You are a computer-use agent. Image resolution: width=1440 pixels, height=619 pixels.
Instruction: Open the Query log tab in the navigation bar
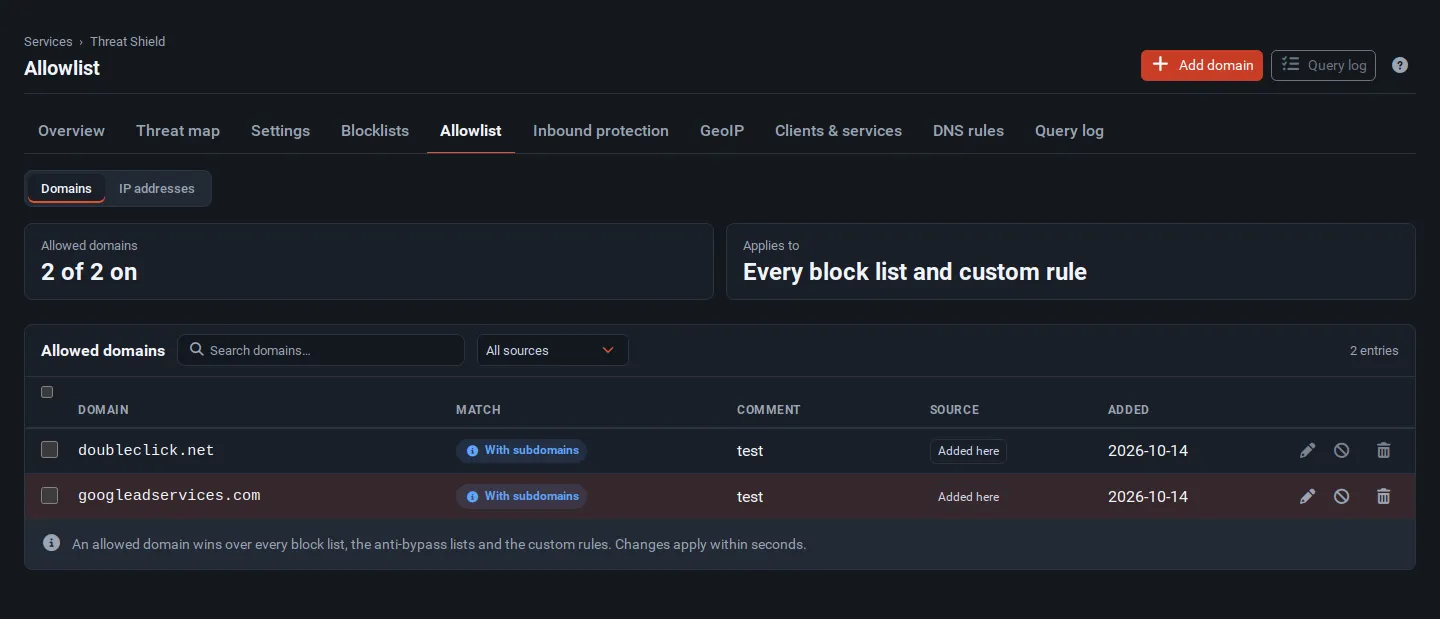click(x=1069, y=131)
